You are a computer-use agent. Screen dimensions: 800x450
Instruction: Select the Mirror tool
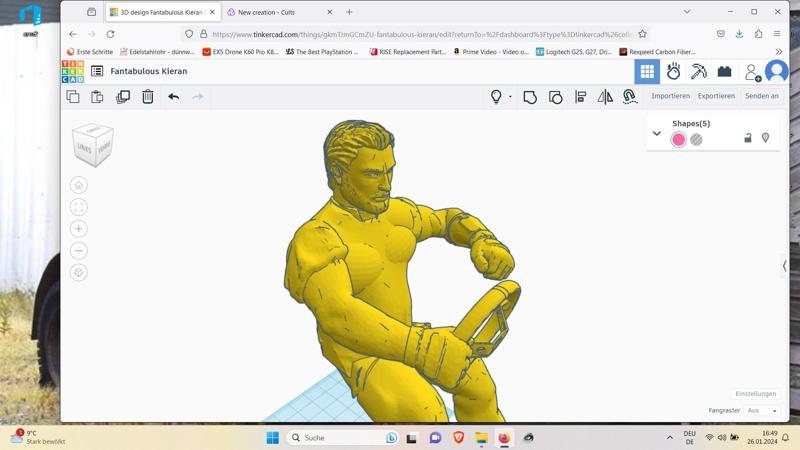click(x=605, y=97)
